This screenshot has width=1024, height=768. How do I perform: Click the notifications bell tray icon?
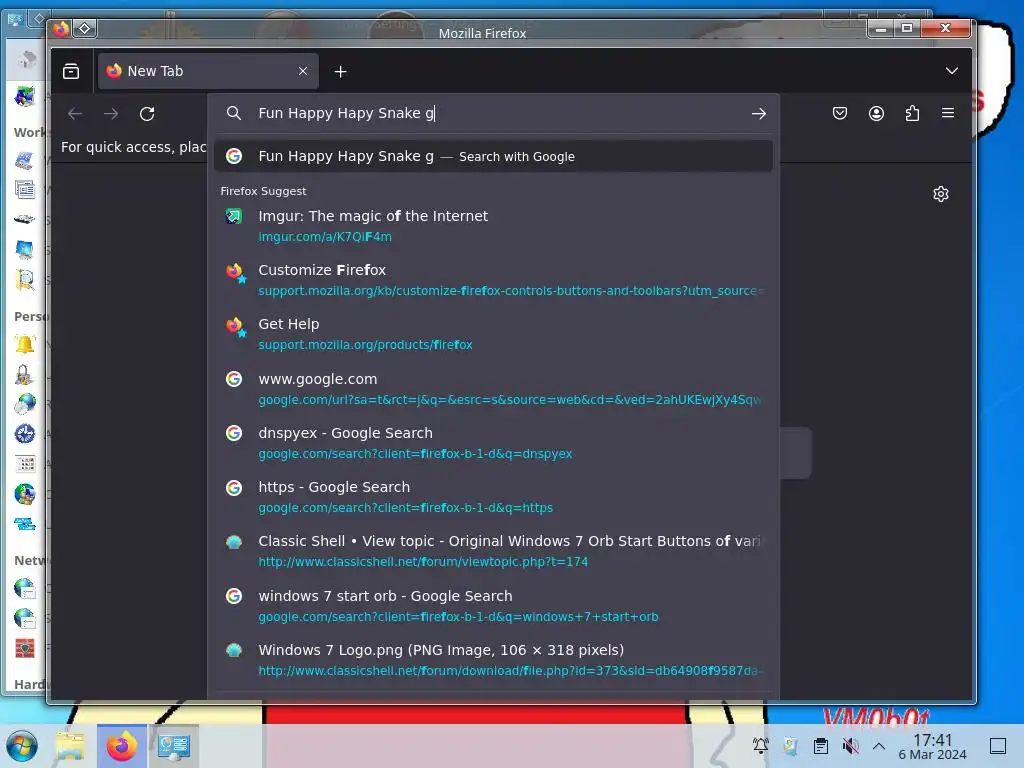760,745
